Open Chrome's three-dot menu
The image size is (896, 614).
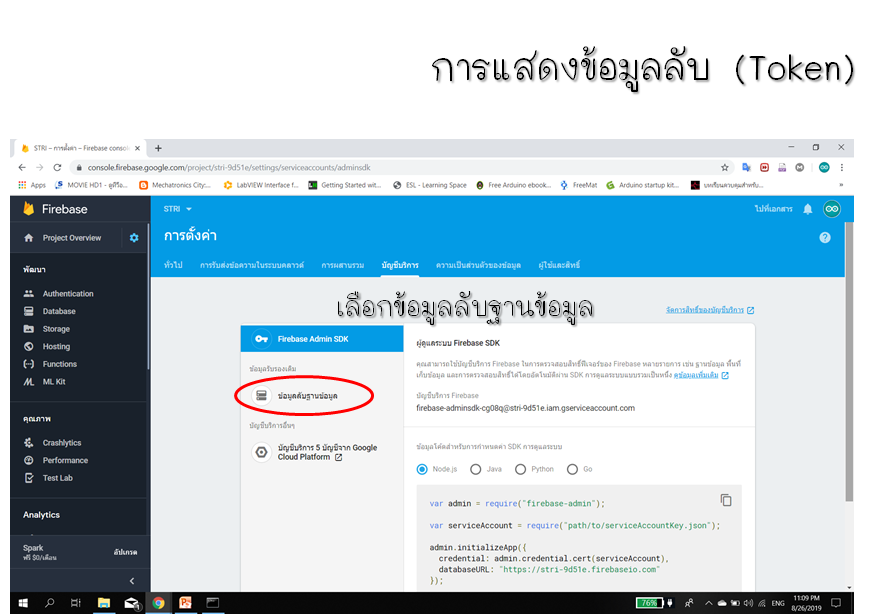click(x=842, y=168)
